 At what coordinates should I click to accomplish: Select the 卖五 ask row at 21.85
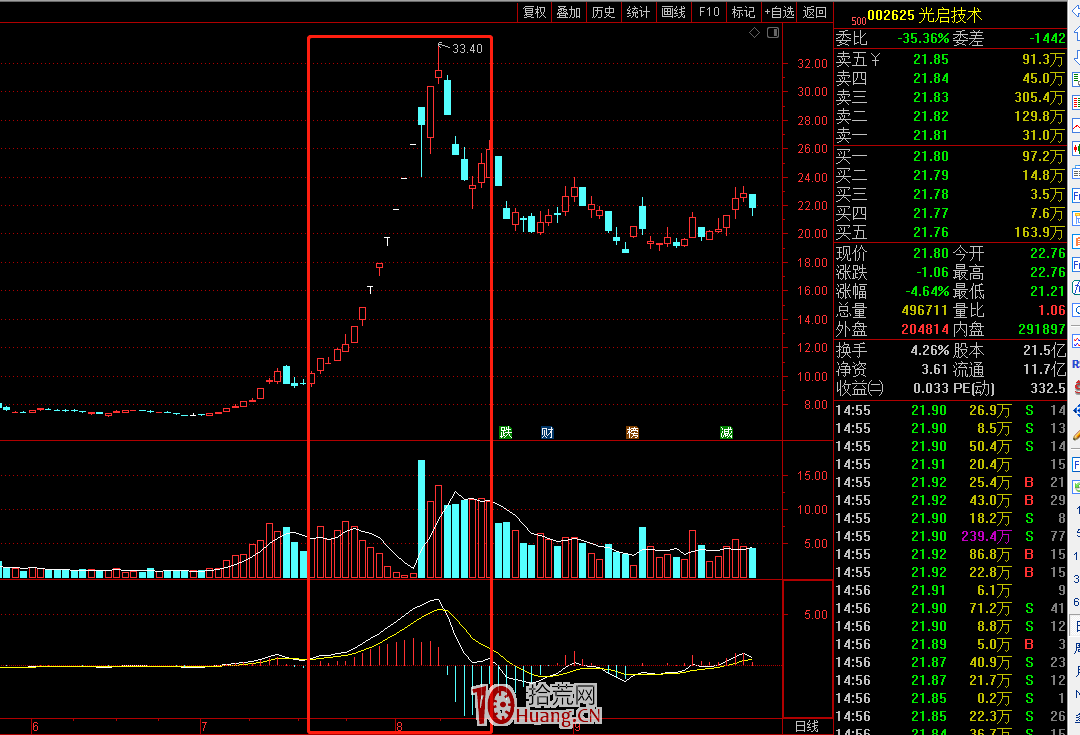click(951, 59)
